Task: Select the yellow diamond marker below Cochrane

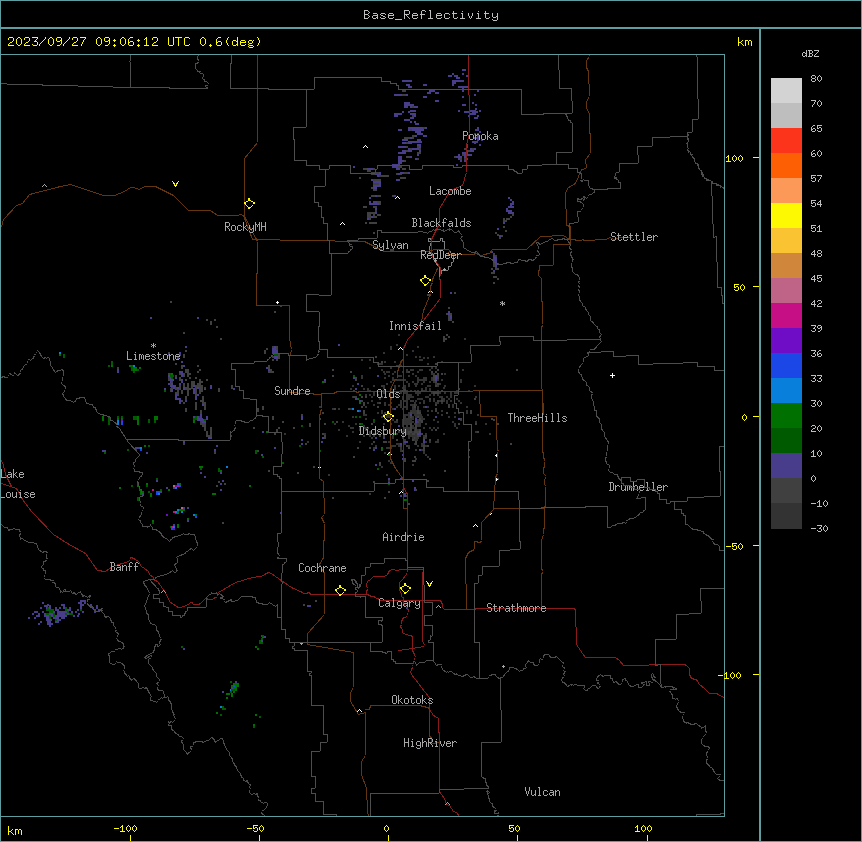Action: [x=340, y=590]
